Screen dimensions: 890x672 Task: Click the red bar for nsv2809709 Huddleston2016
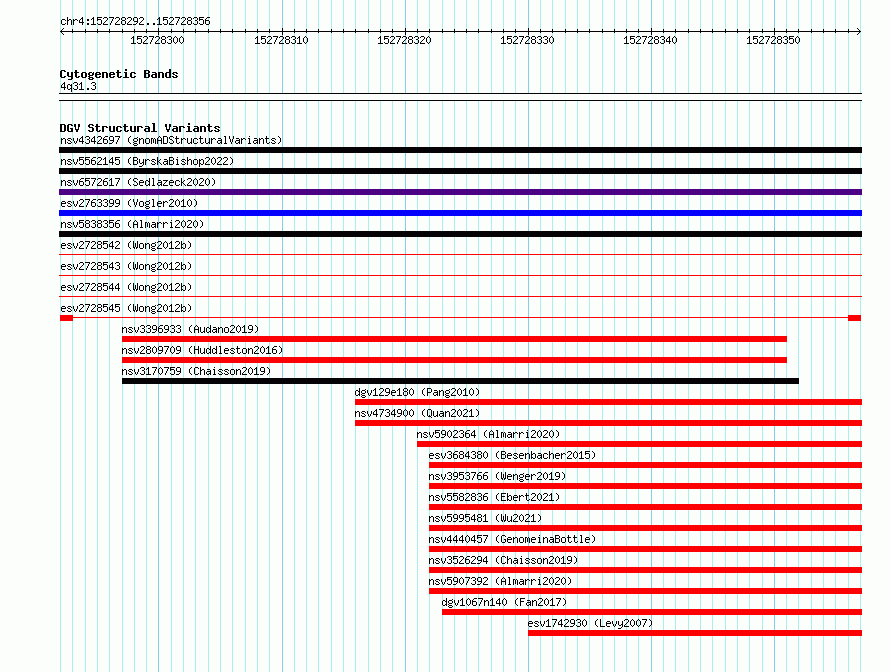pos(454,360)
